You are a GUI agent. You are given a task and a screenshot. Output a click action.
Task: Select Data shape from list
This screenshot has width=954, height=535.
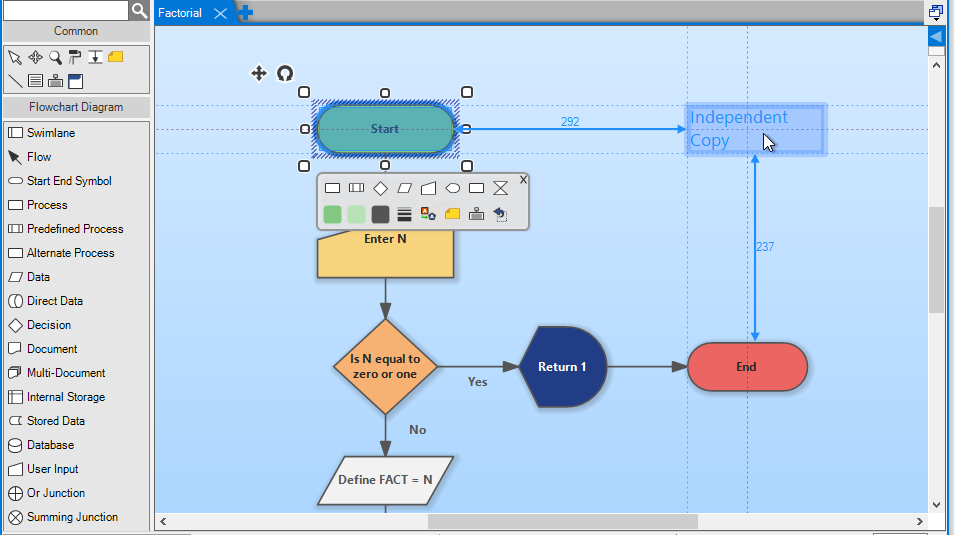click(76, 277)
